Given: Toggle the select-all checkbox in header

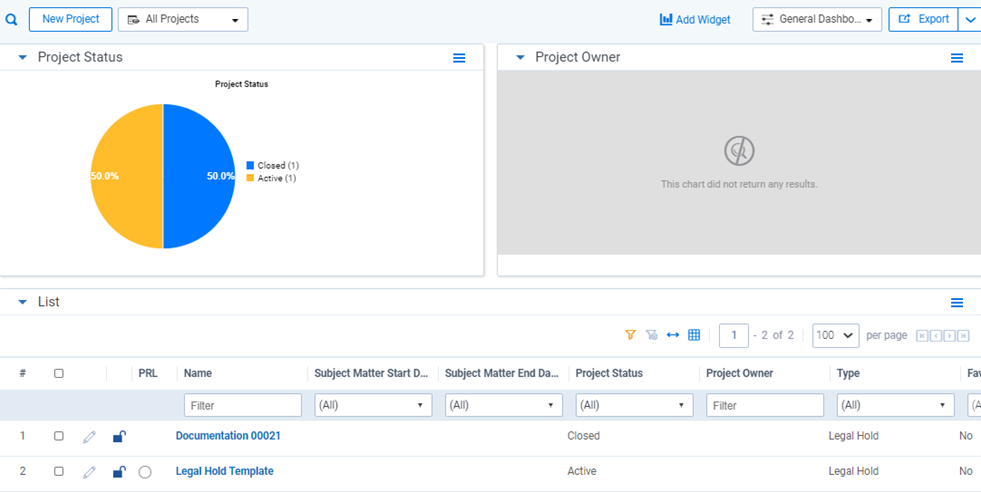Looking at the screenshot, I should tap(58, 374).
